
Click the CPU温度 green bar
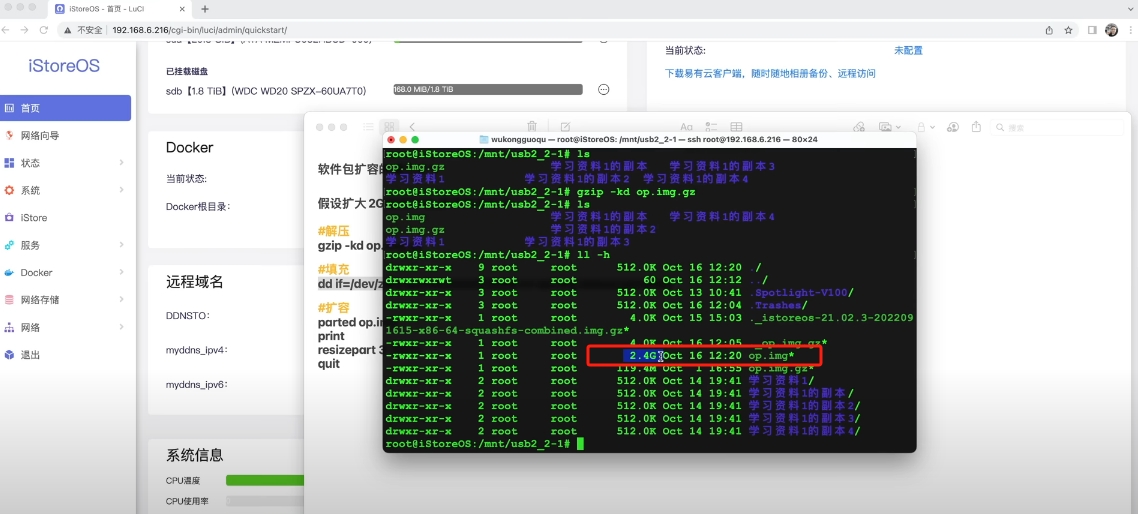(265, 480)
